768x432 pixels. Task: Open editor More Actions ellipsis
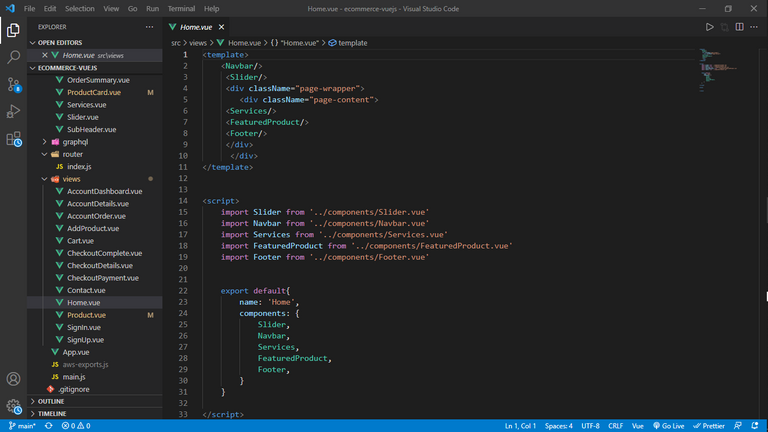(754, 27)
